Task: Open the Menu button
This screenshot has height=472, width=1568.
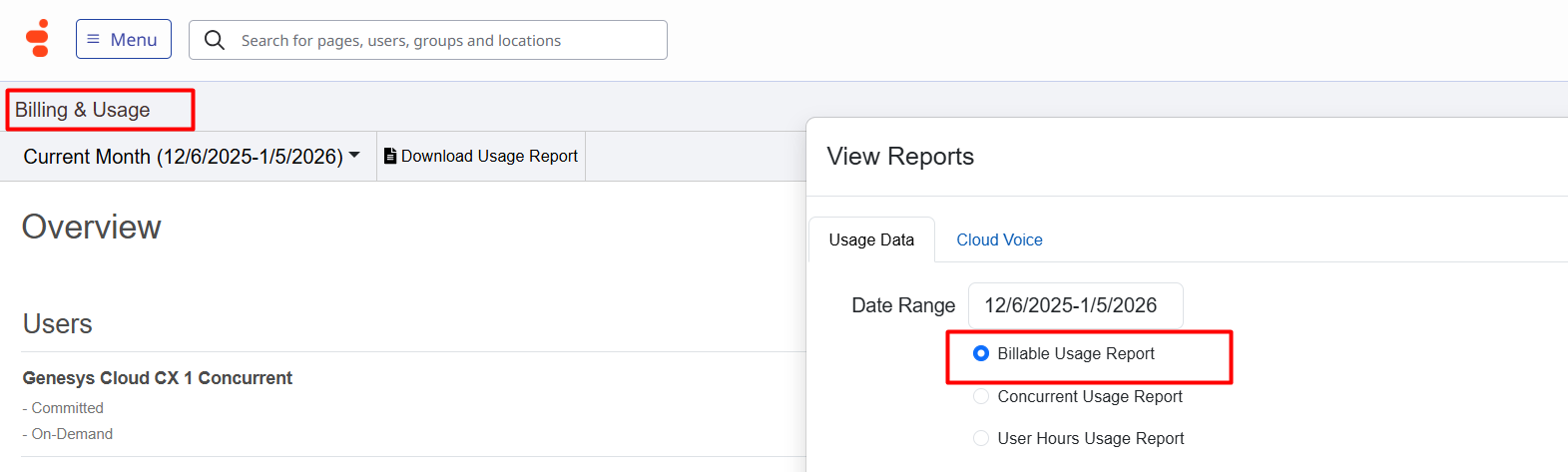Action: (x=124, y=40)
